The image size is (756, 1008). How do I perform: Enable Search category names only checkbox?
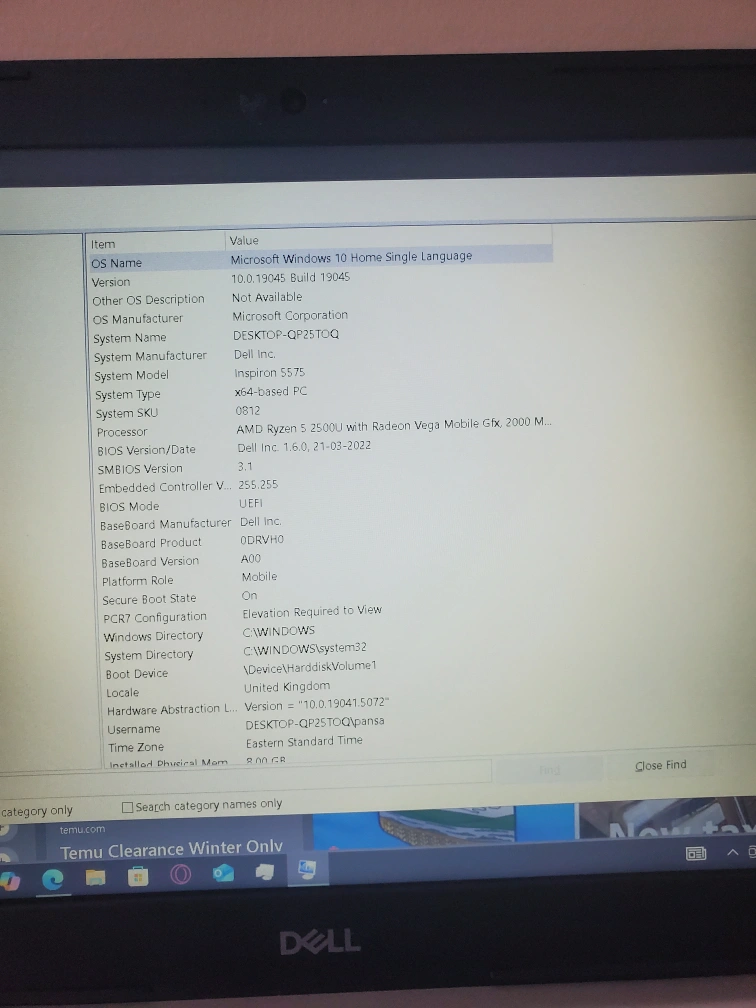127,807
